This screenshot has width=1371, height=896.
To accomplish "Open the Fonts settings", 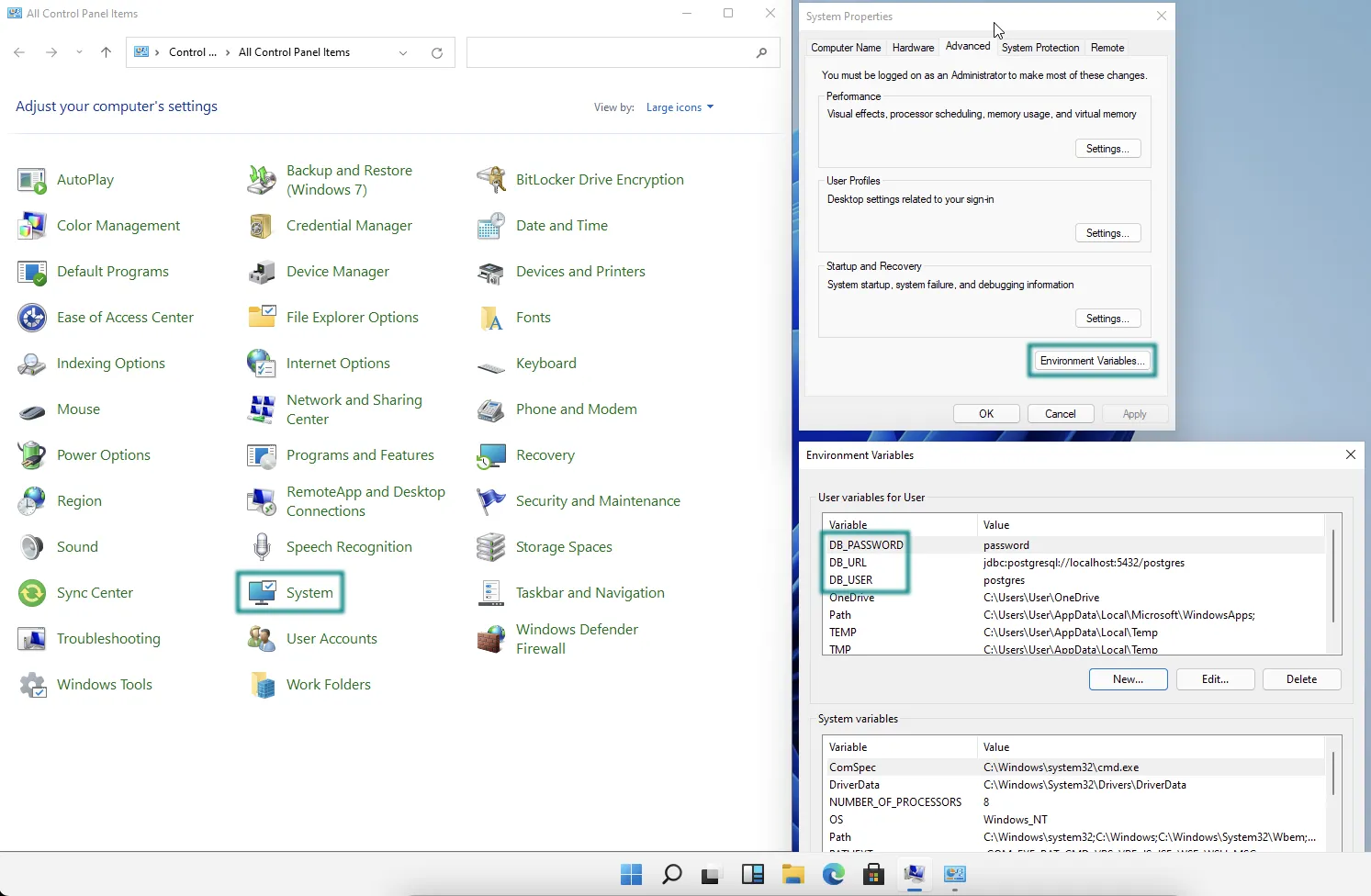I will (x=533, y=318).
